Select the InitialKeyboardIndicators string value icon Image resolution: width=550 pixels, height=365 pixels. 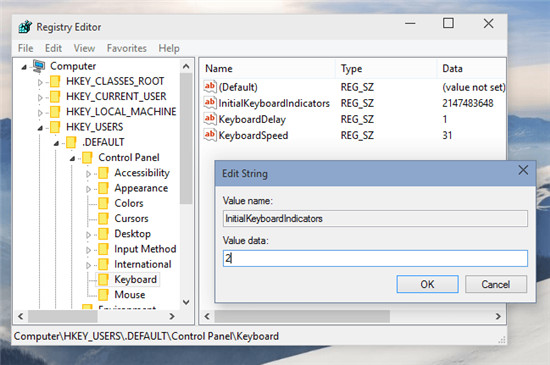(210, 103)
